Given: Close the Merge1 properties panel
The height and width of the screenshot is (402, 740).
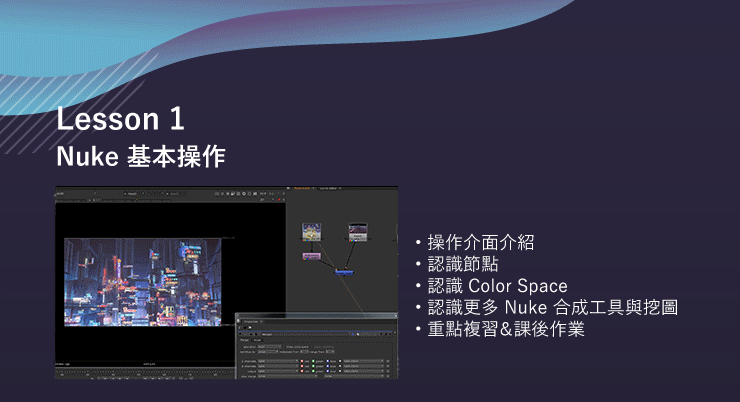Looking at the screenshot, I should [390, 334].
